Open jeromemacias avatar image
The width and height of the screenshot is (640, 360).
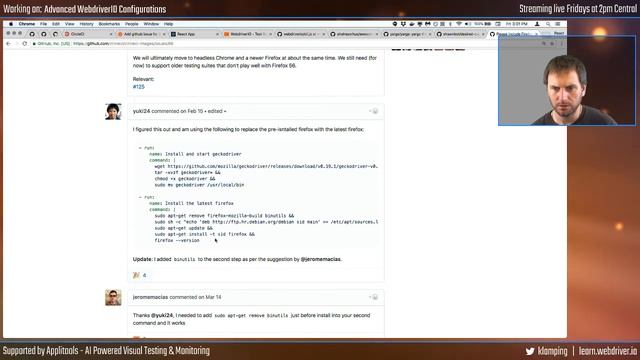[x=113, y=298]
